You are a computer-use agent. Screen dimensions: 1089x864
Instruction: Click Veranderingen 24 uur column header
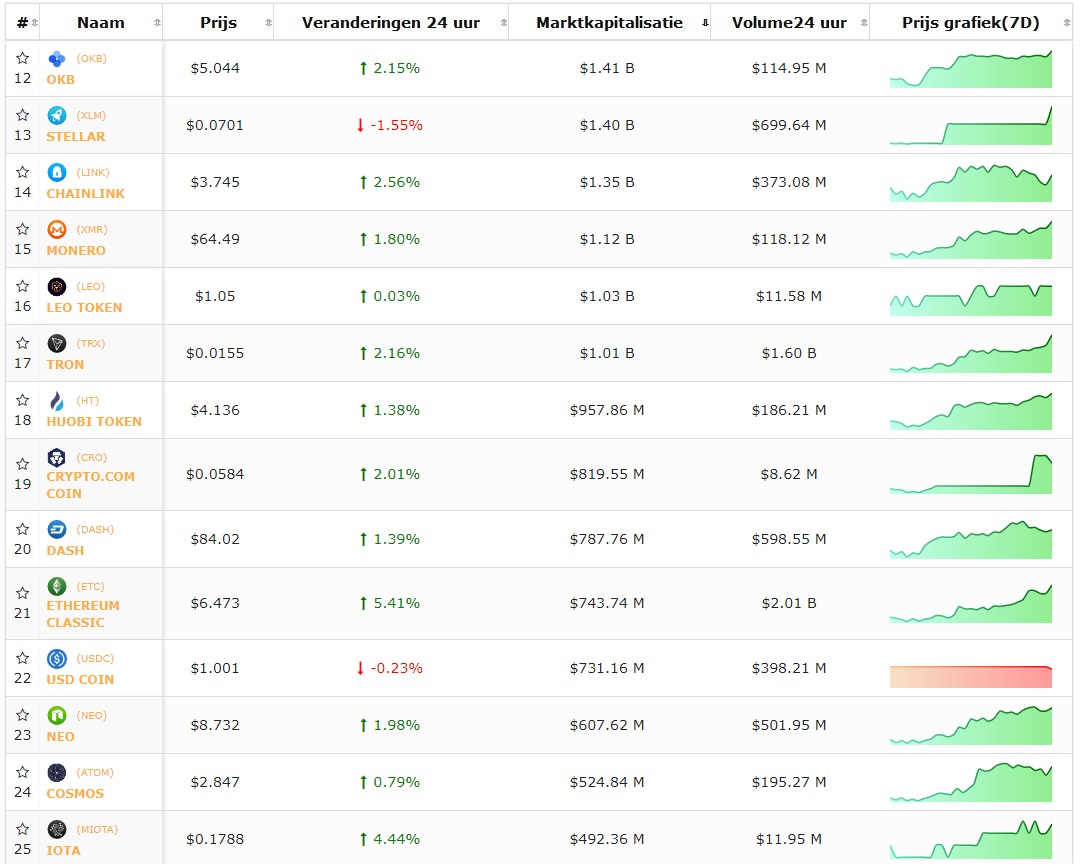click(x=390, y=23)
